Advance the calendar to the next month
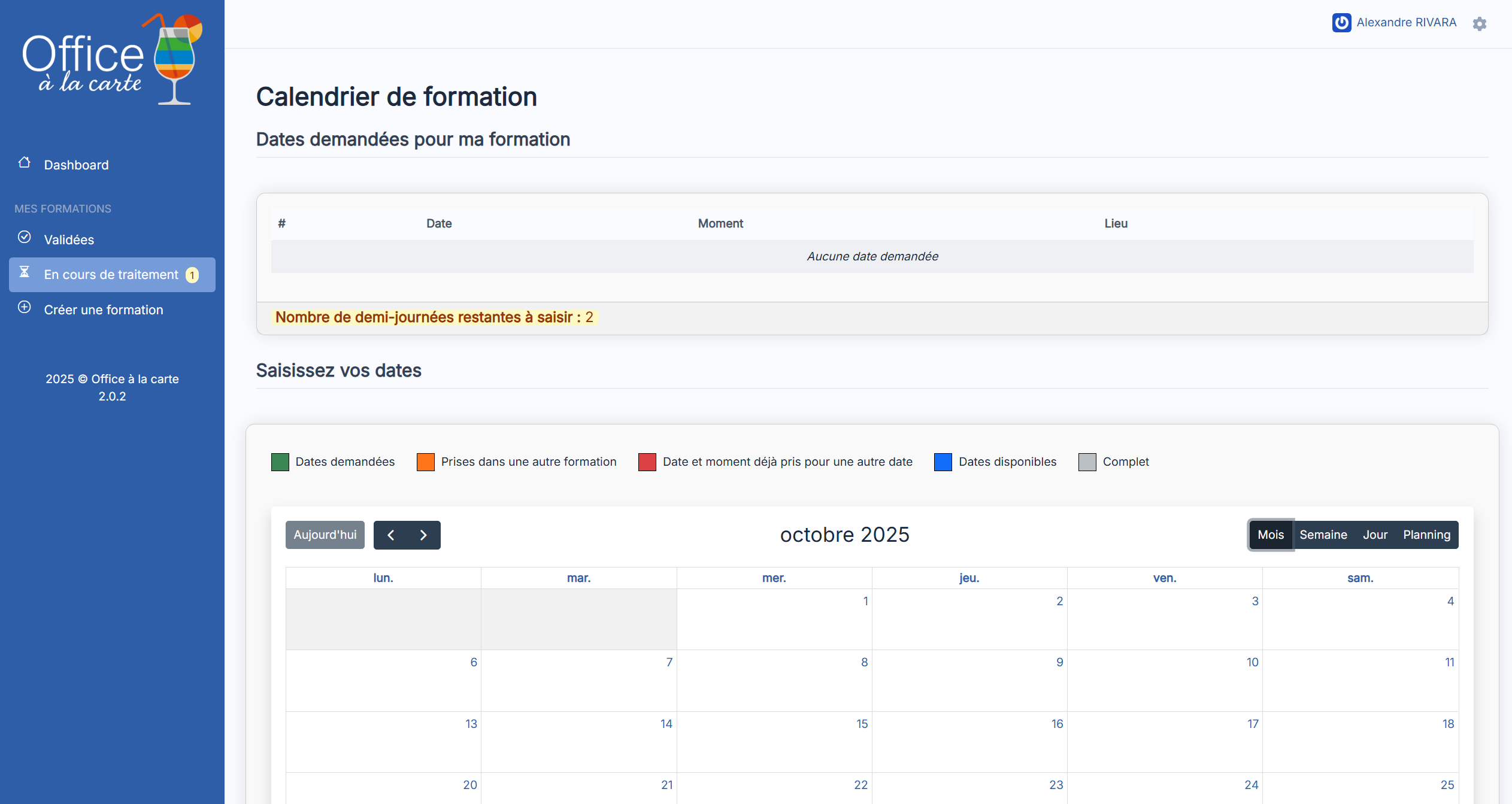This screenshot has width=1512, height=804. (423, 535)
